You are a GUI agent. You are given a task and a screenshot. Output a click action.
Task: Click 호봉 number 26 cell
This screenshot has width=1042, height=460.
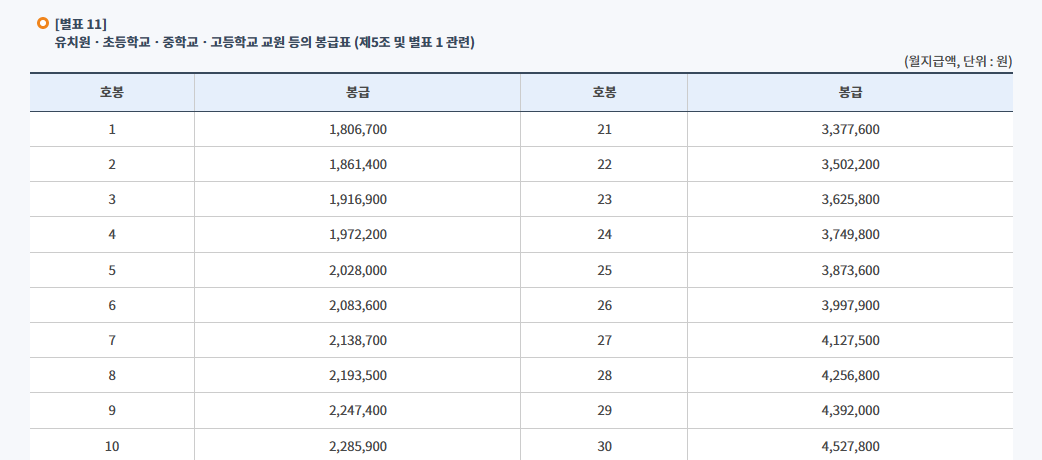(x=604, y=305)
